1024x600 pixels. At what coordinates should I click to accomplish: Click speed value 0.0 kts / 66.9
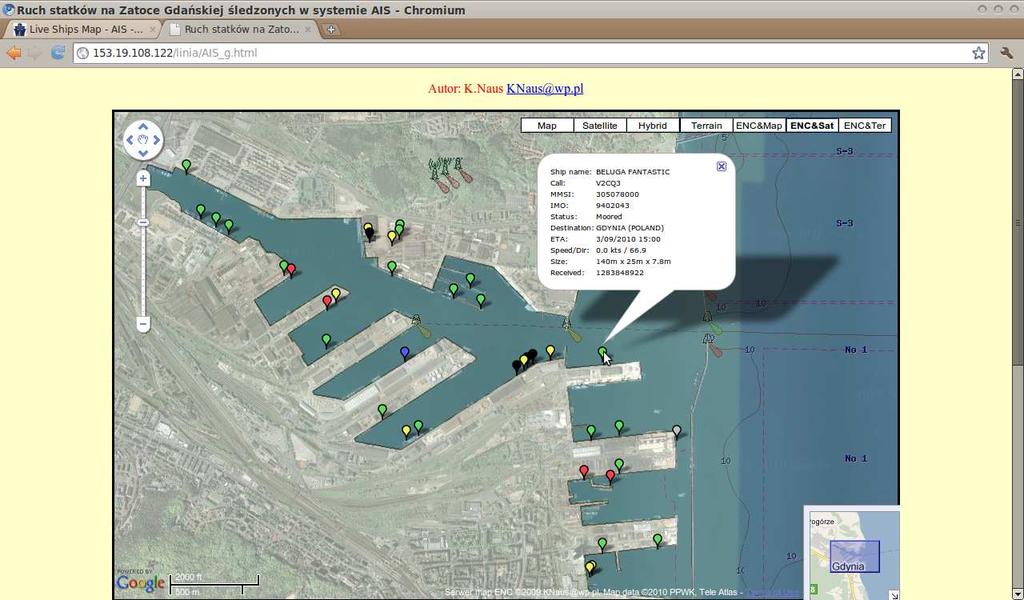tap(621, 250)
